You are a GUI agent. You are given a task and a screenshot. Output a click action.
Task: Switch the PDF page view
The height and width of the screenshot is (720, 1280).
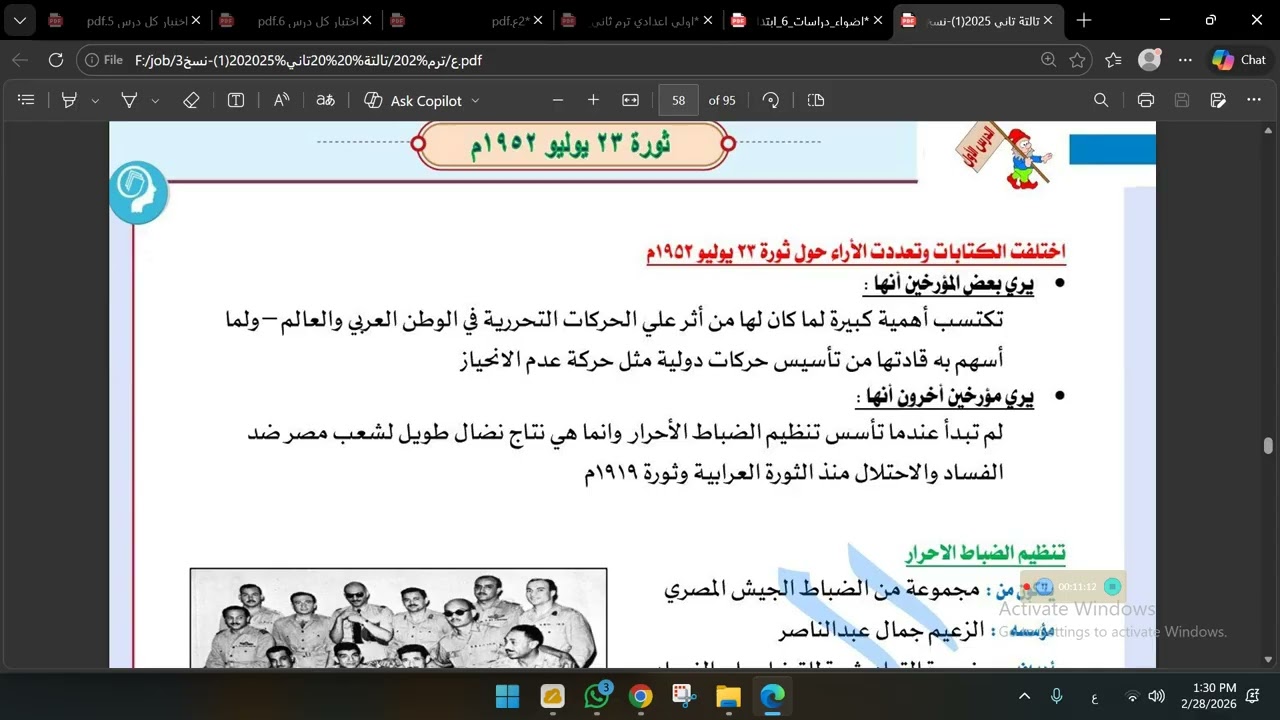coord(816,100)
